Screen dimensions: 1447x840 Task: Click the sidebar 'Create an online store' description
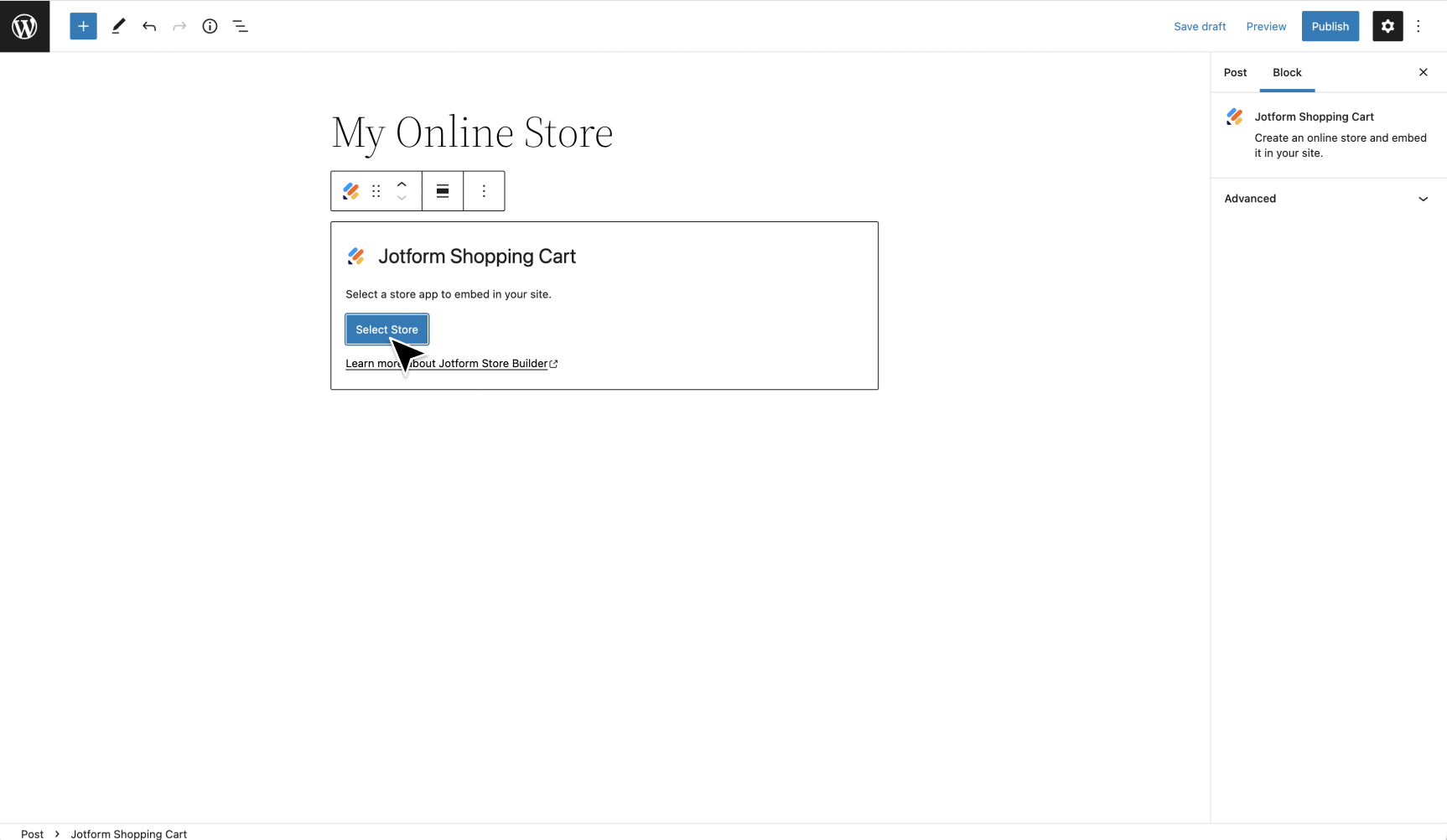tap(1341, 146)
